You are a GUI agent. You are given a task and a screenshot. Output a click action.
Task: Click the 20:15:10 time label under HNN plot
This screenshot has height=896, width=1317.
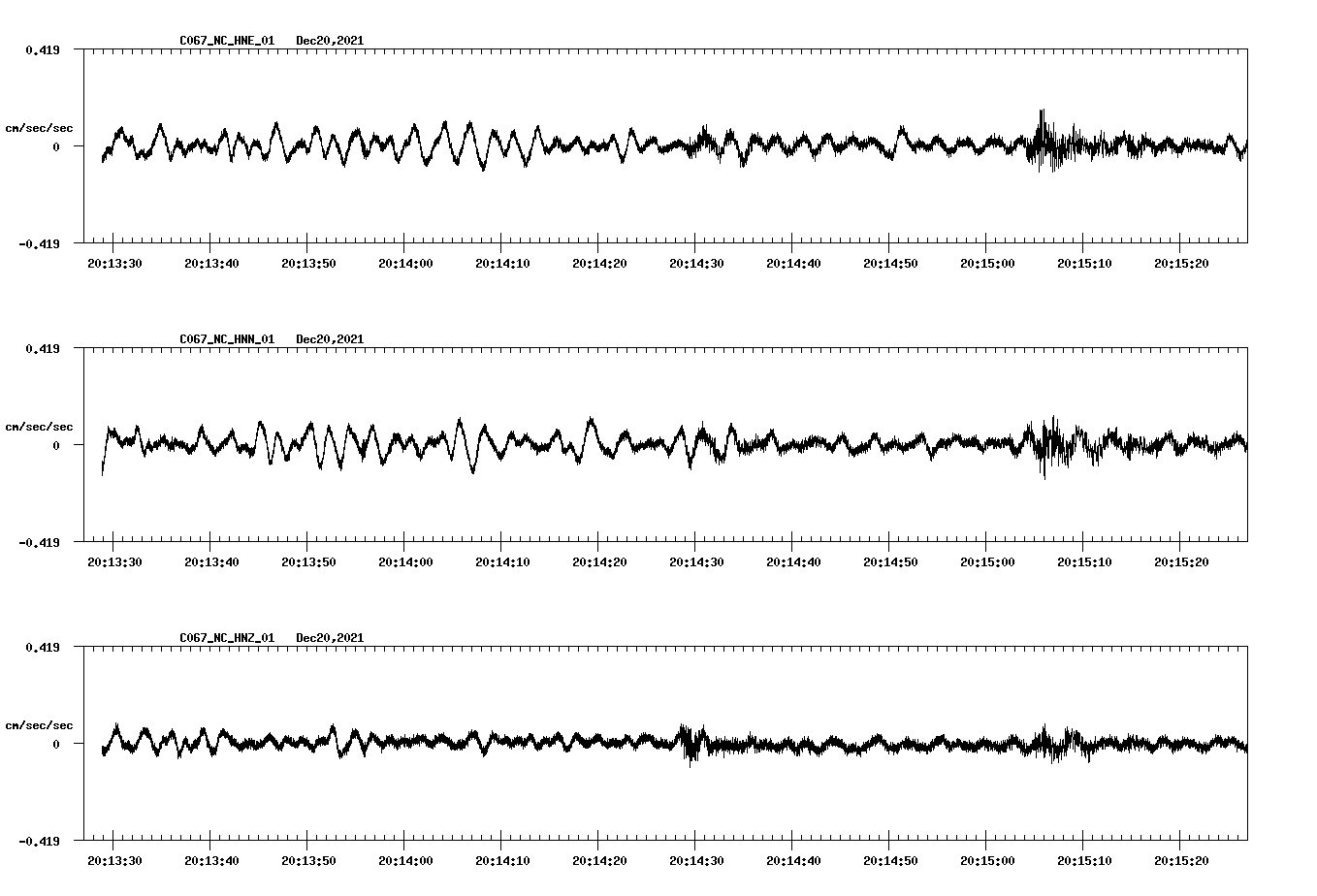1084,561
